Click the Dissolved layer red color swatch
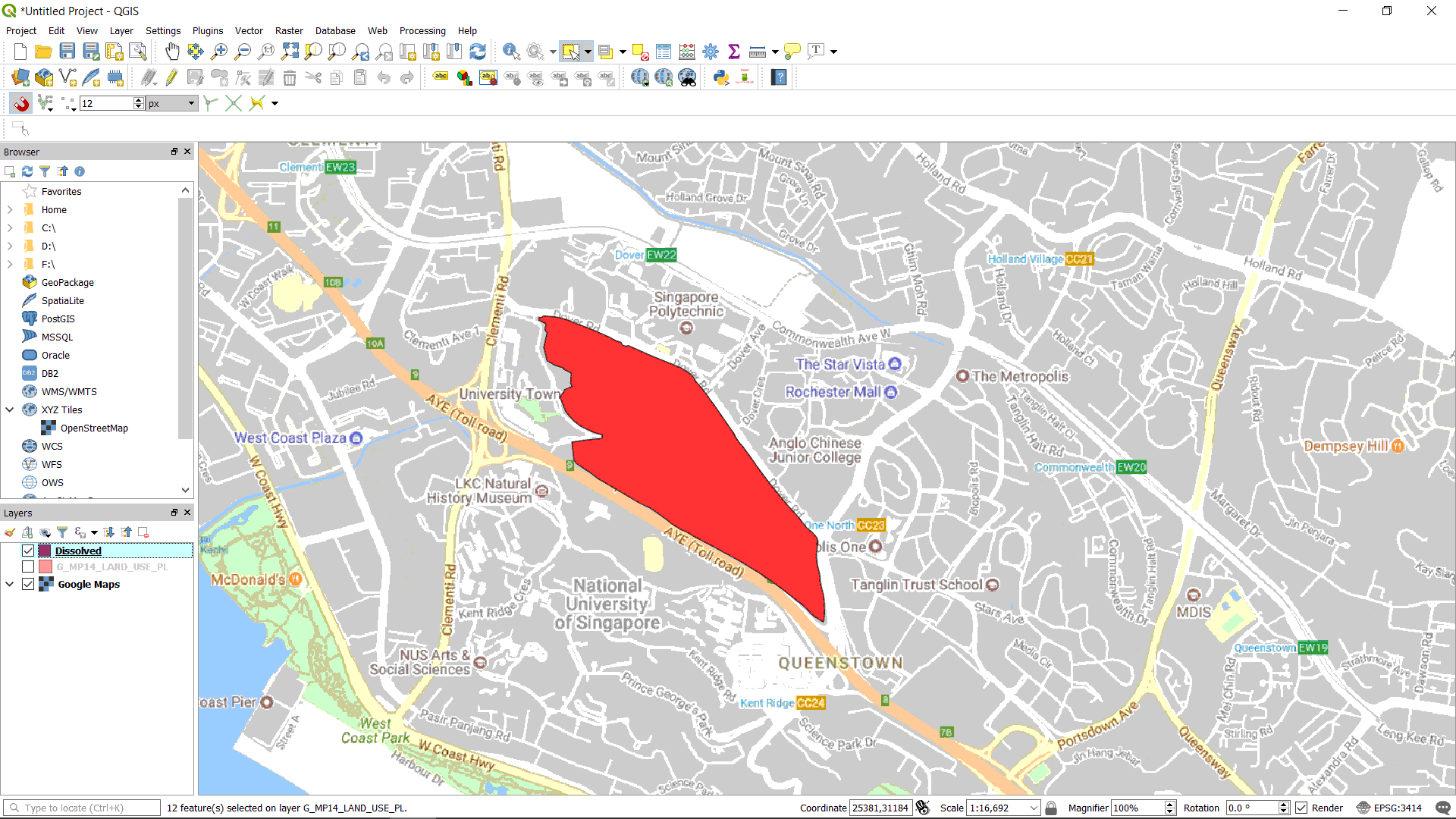1456x819 pixels. click(x=45, y=551)
